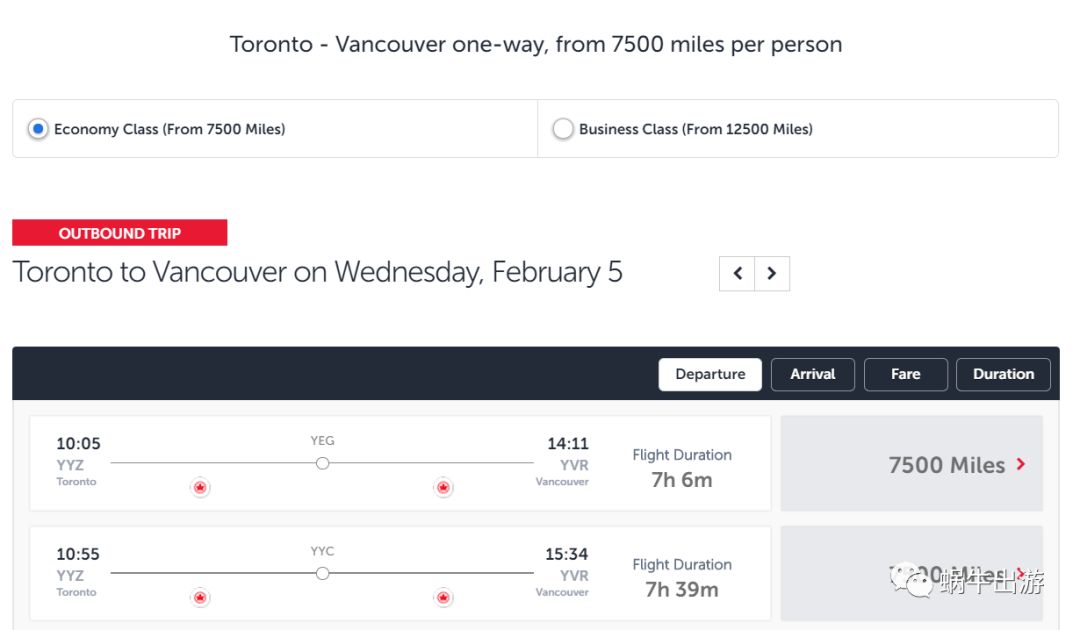This screenshot has width=1080, height=630.
Task: Click the YYC stopover marker circle
Action: tap(322, 573)
